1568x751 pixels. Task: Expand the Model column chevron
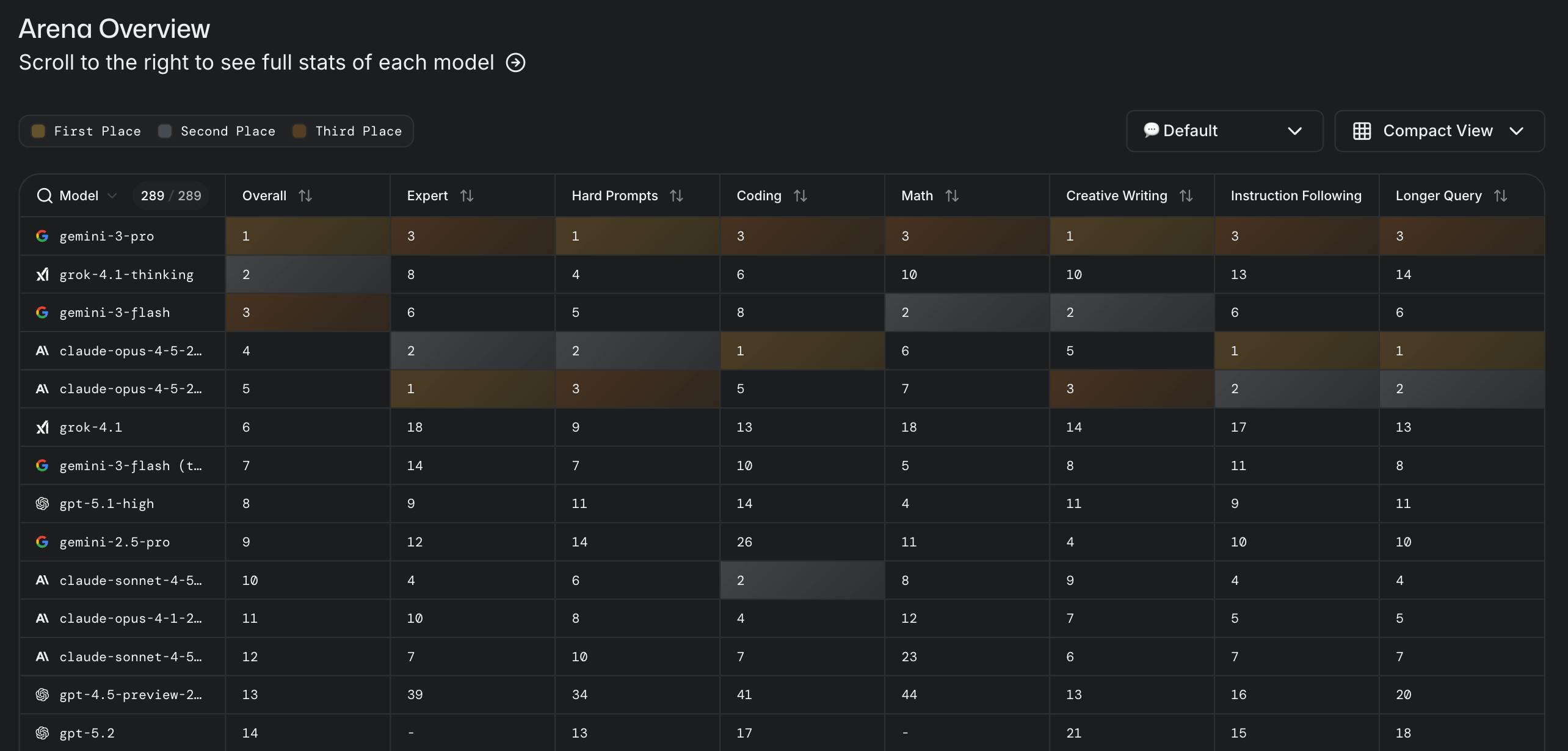pos(112,195)
